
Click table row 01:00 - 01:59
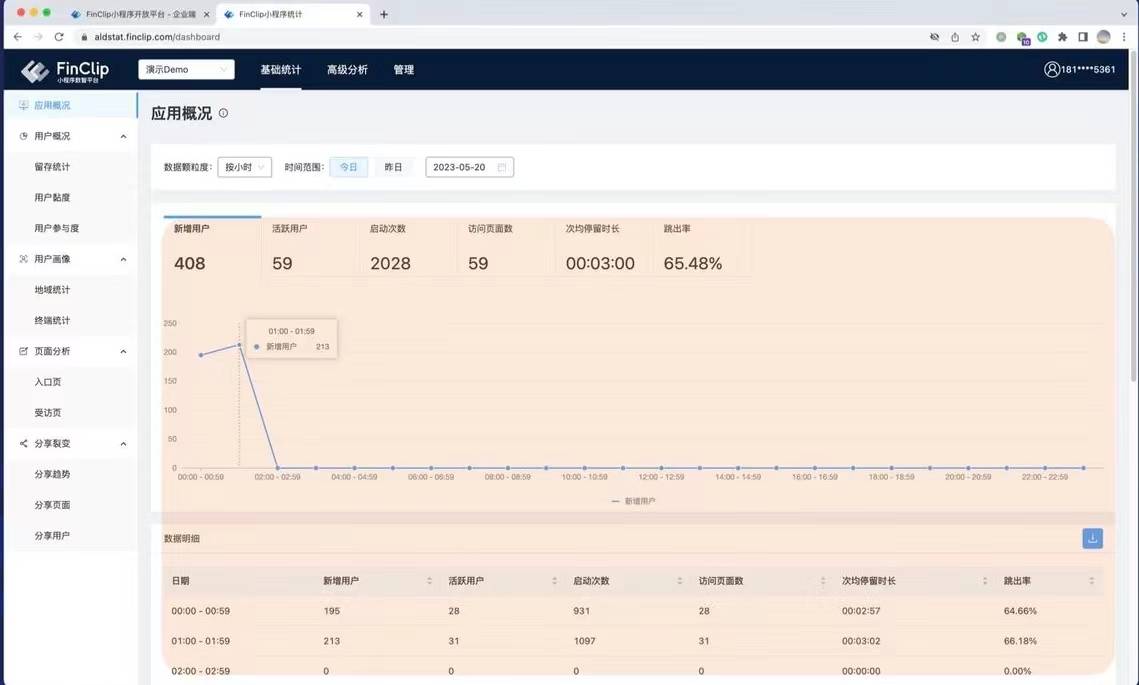(x=633, y=641)
